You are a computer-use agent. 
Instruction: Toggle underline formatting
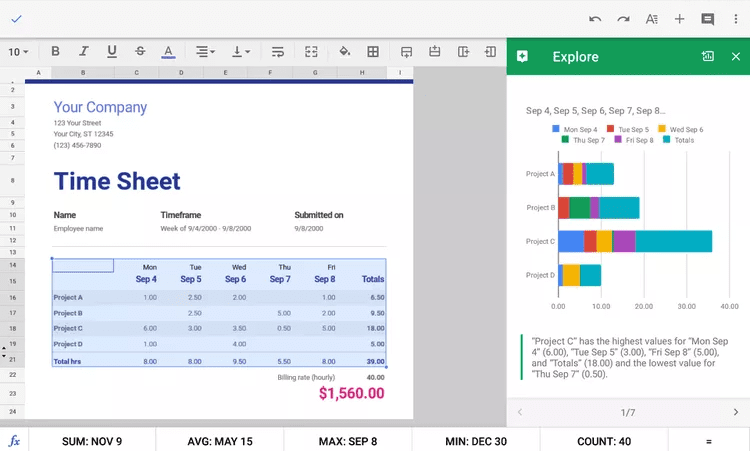tap(112, 51)
